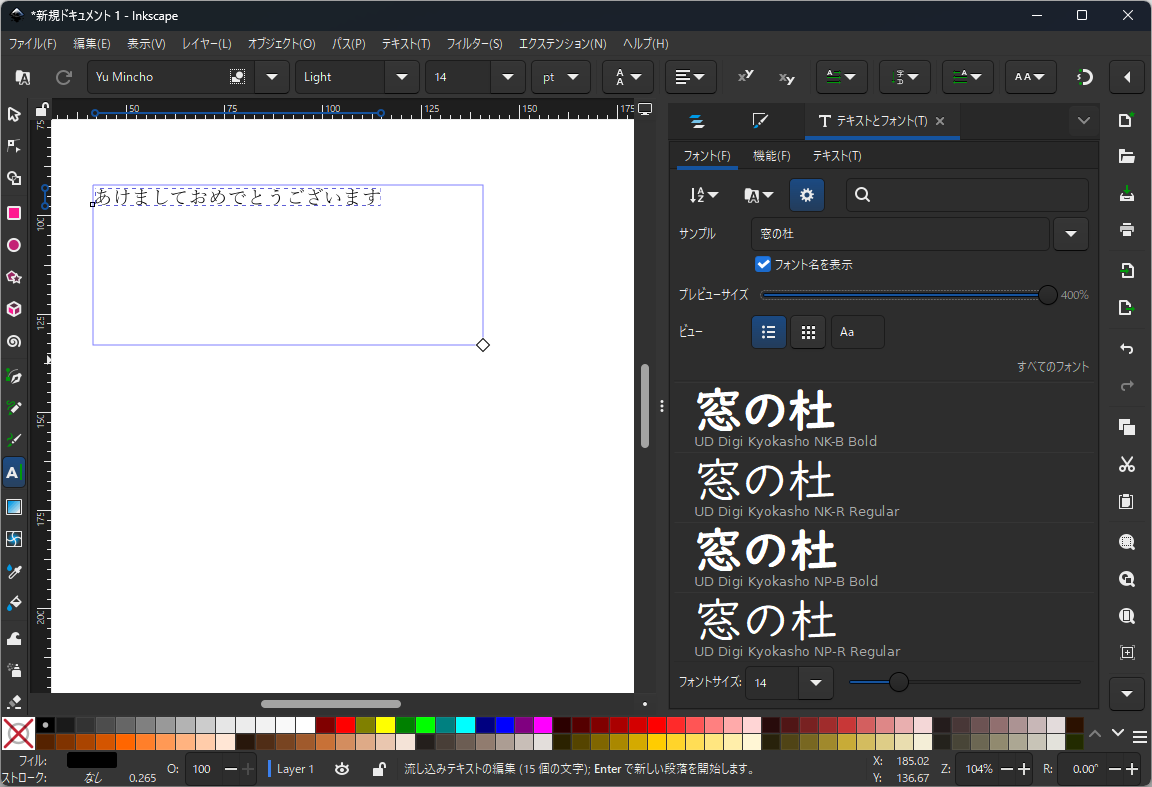
Task: Select font UD Digi Kyokasho NK-R Regular
Action: click(883, 487)
